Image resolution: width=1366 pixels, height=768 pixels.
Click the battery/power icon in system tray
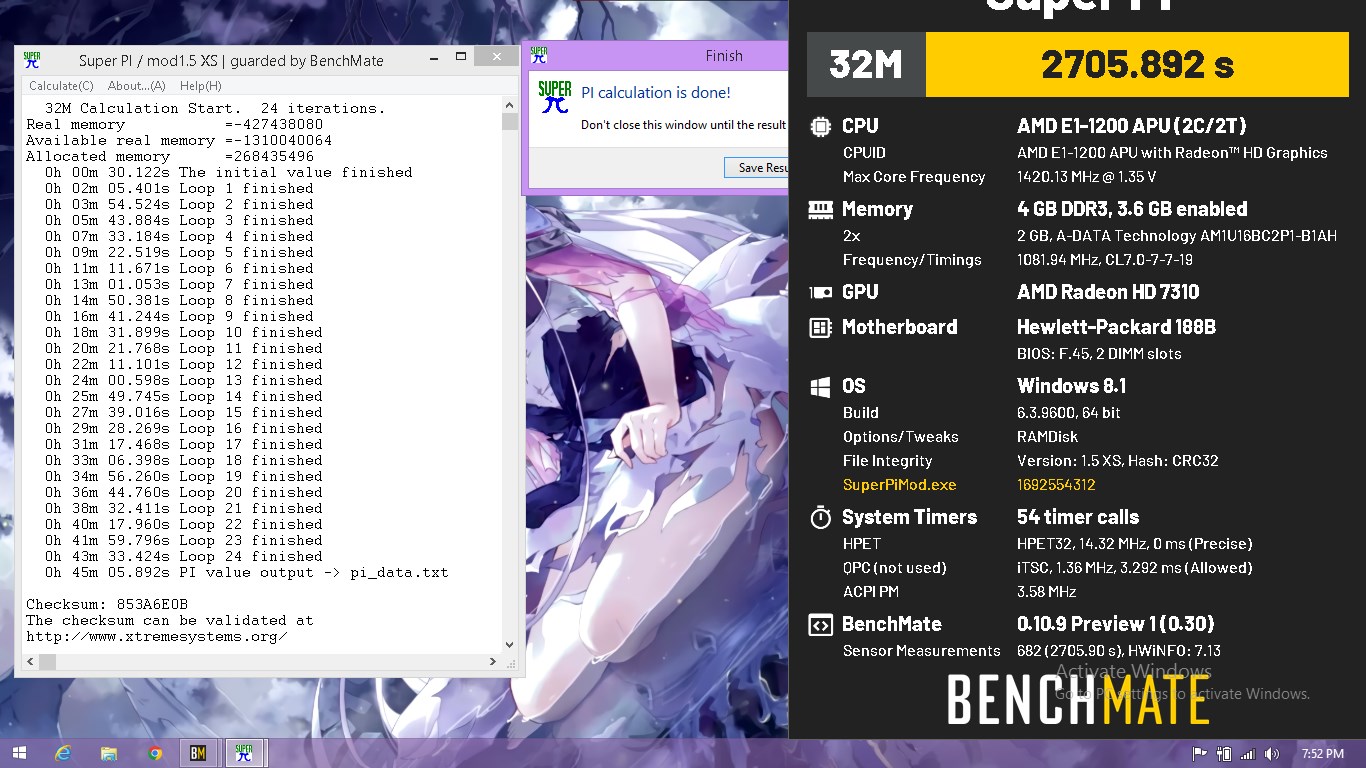(x=1223, y=754)
